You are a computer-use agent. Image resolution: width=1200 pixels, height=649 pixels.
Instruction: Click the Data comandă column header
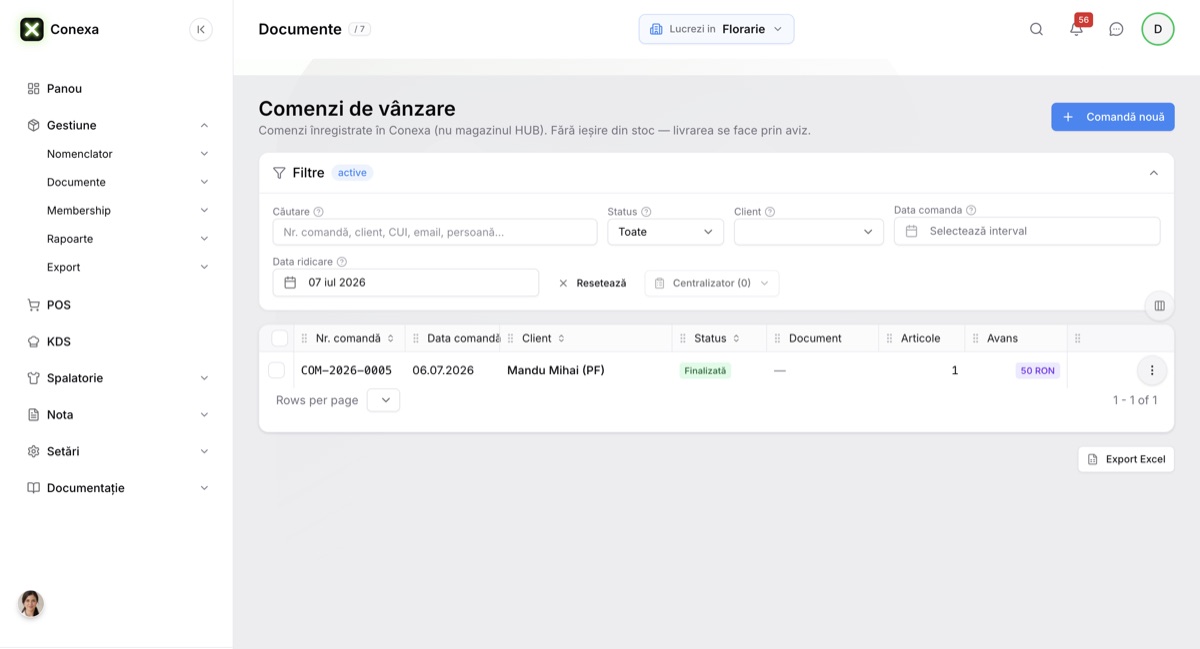coord(464,339)
